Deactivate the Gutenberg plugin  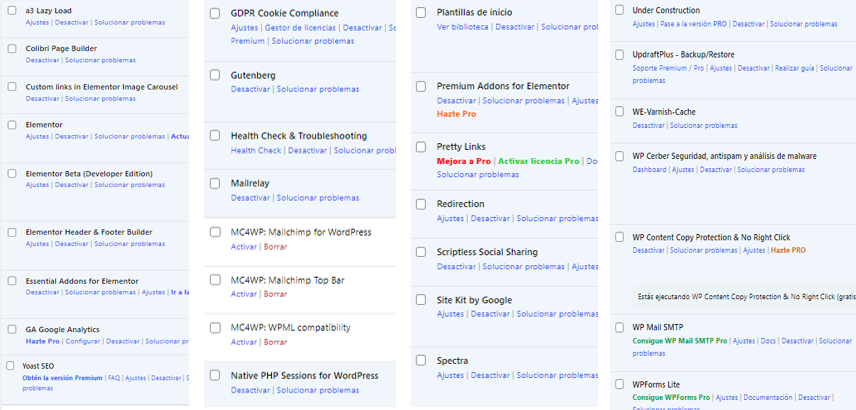[250, 89]
